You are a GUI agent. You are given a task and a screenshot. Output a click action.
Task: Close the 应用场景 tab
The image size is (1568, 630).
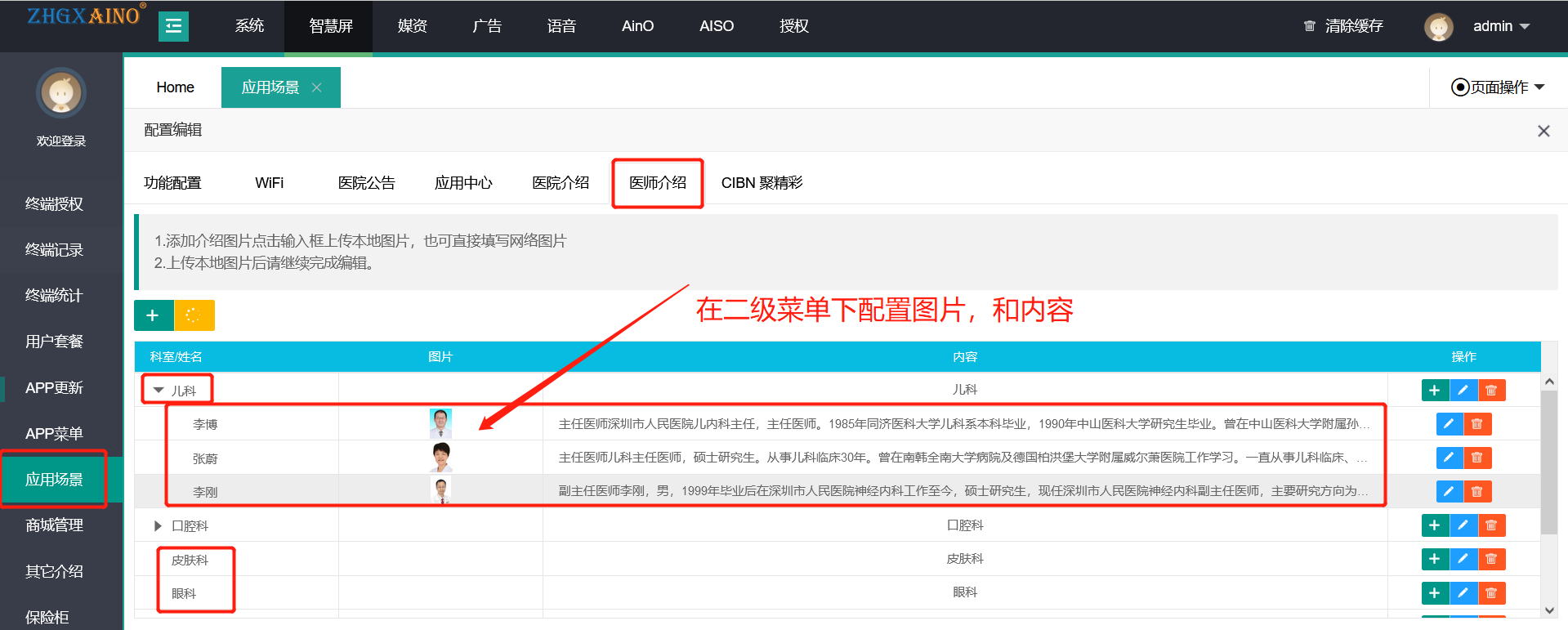click(x=316, y=87)
